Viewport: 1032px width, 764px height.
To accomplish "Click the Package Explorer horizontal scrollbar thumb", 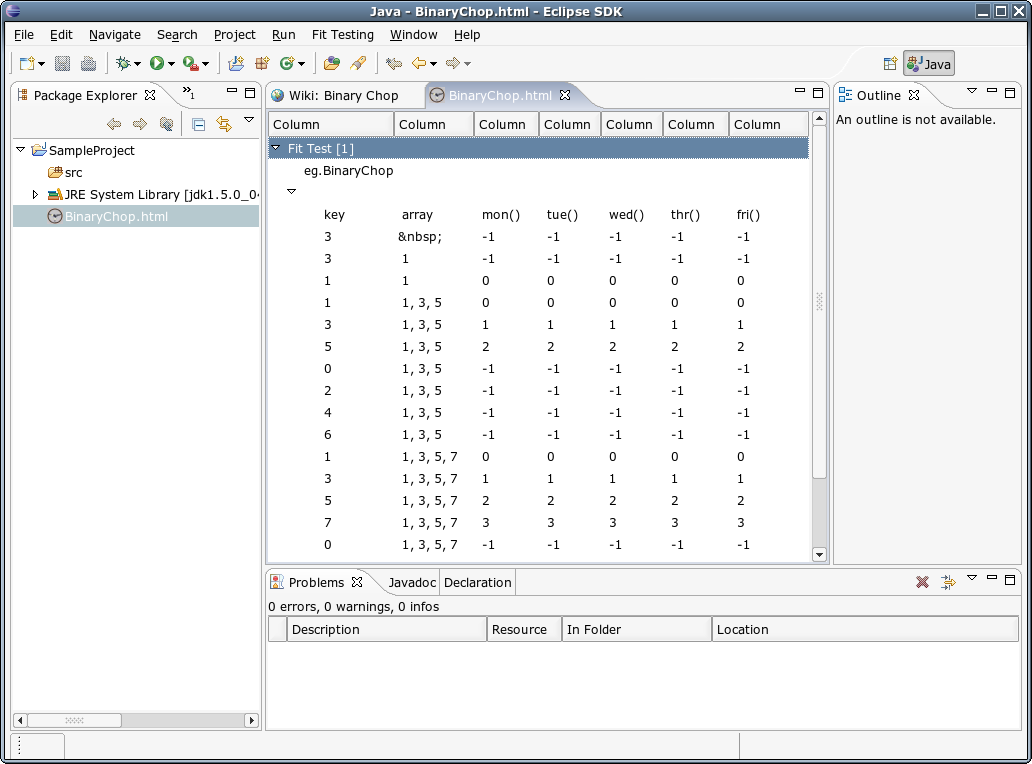I will click(74, 720).
